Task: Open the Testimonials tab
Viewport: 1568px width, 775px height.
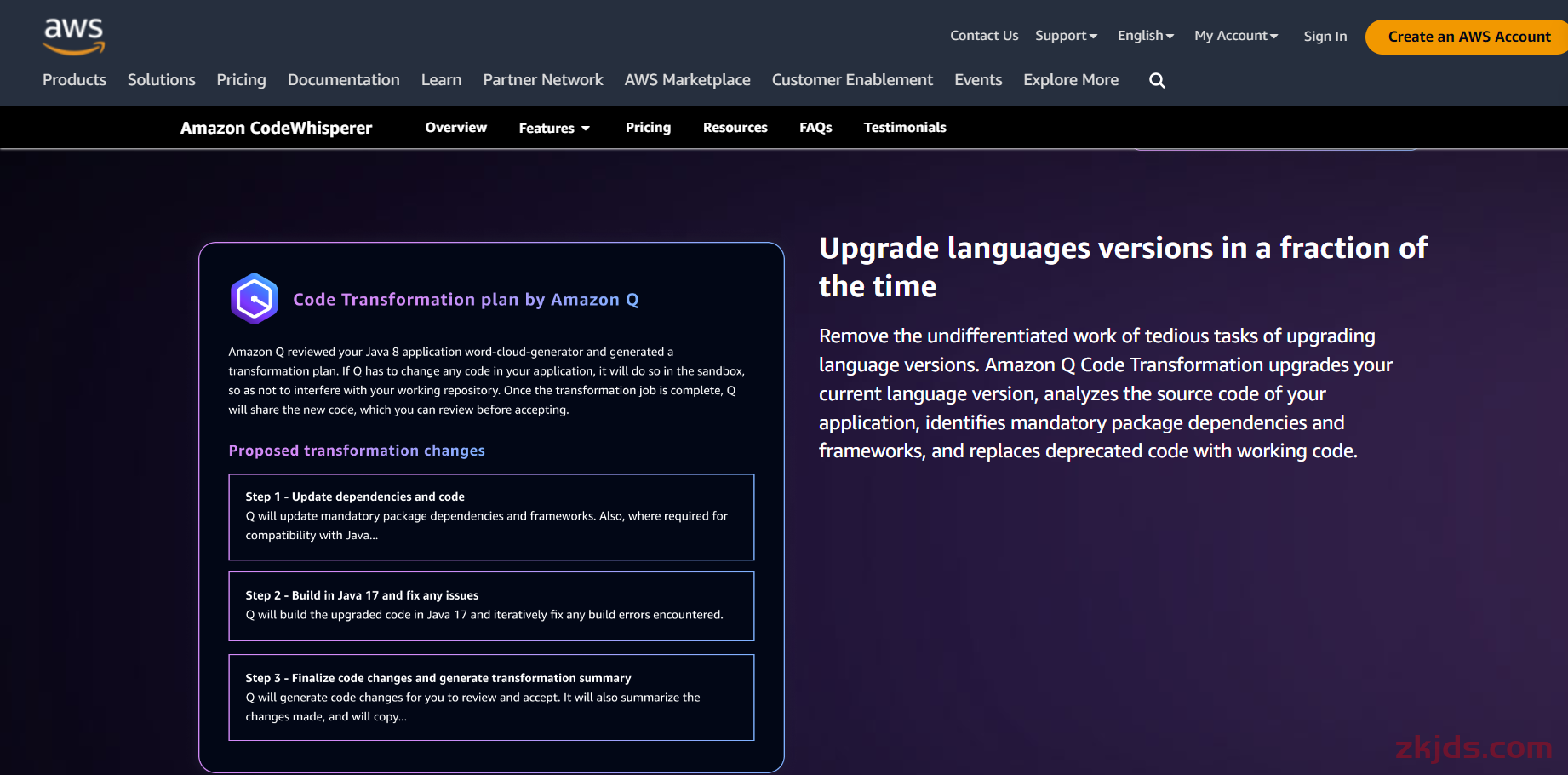Action: (x=905, y=128)
